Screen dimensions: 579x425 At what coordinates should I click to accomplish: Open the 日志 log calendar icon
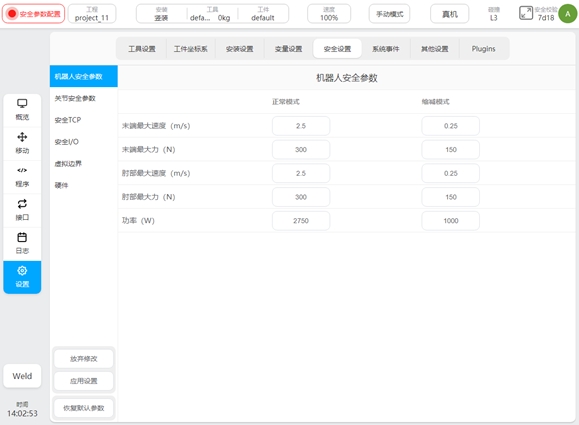click(x=22, y=237)
